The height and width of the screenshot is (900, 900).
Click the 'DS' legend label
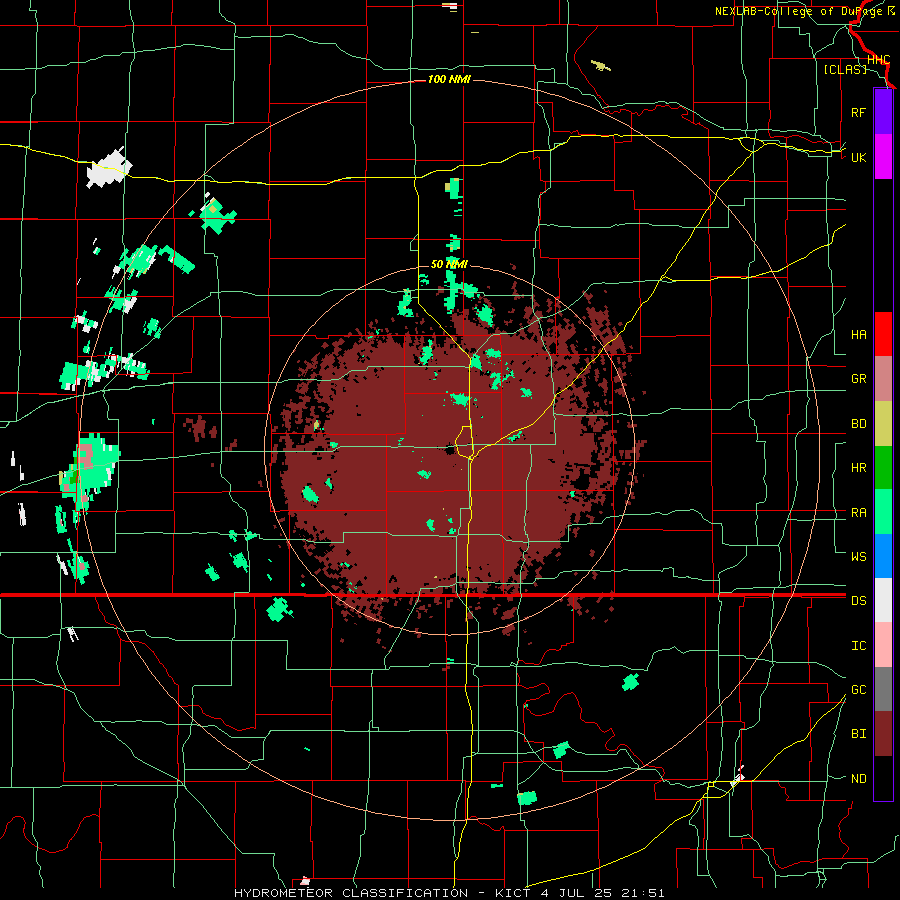(x=858, y=601)
